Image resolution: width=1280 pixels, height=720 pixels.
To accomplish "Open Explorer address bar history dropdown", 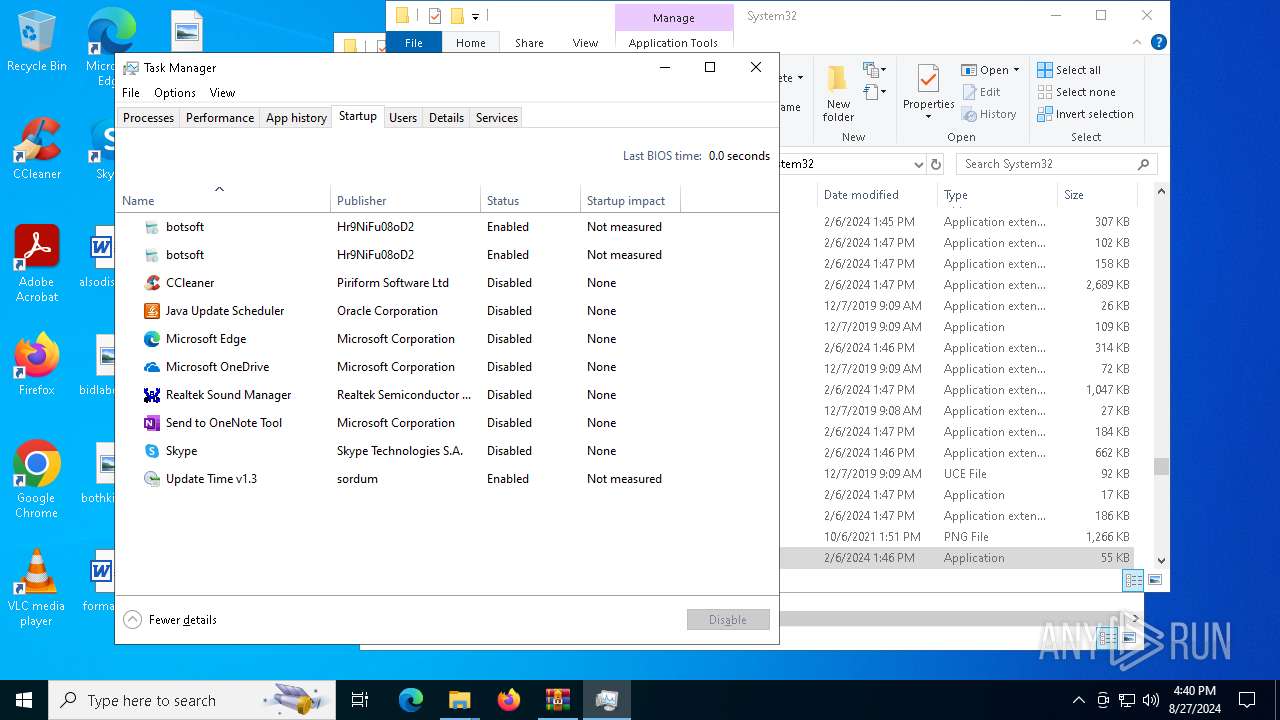I will click(x=918, y=164).
